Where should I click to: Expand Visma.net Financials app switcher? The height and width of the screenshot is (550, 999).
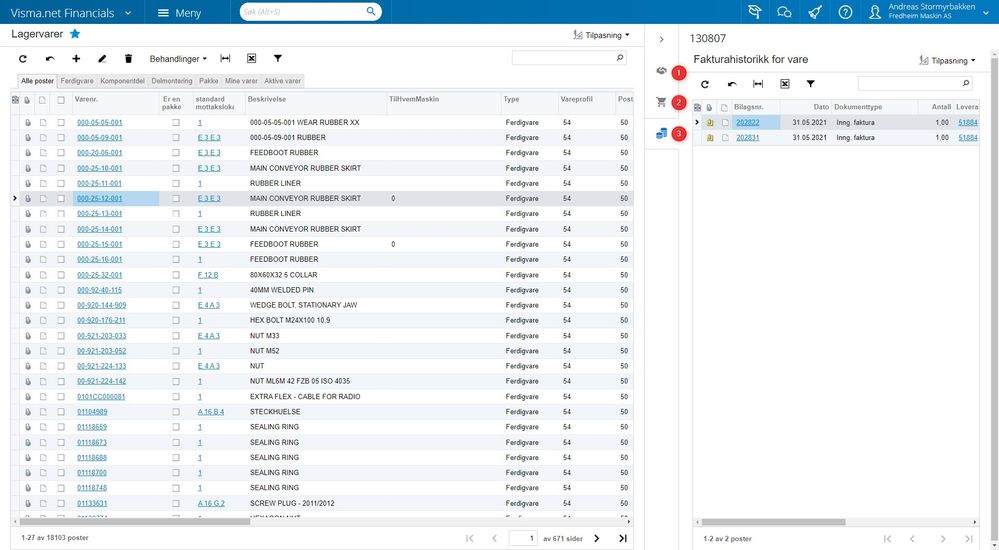point(71,12)
